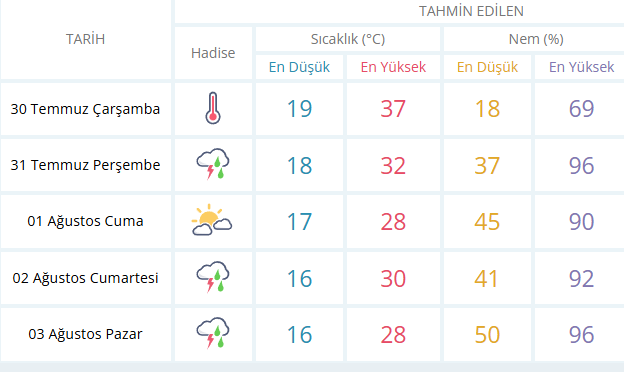
Task: Click the Nem (%) header
Action: tap(536, 39)
